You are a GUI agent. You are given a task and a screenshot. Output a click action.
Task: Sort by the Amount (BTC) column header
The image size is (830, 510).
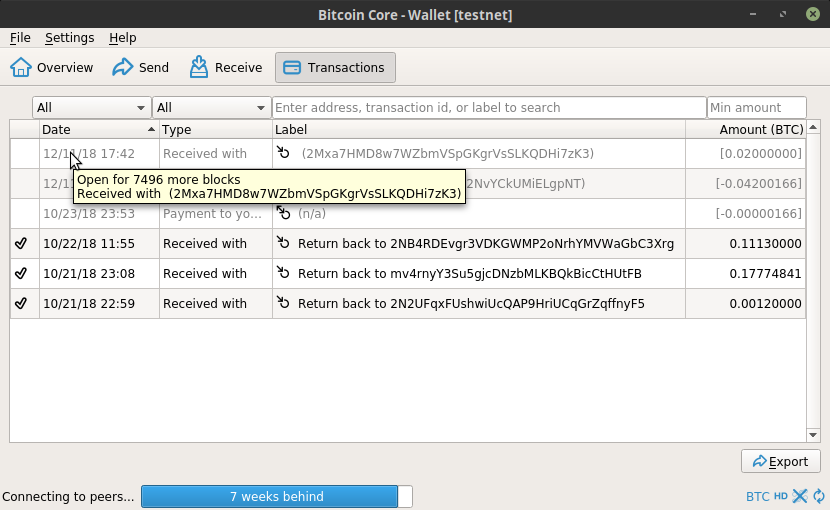[745, 130]
